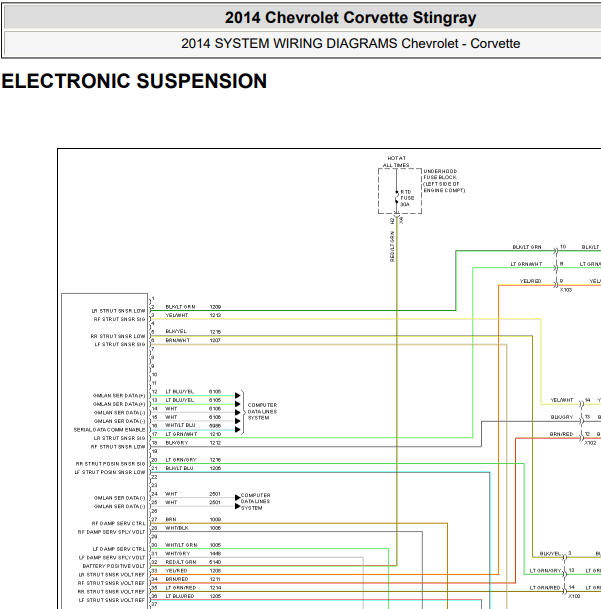
Task: Click the arrowhead ending the pin 24 wire
Action: 237,498
